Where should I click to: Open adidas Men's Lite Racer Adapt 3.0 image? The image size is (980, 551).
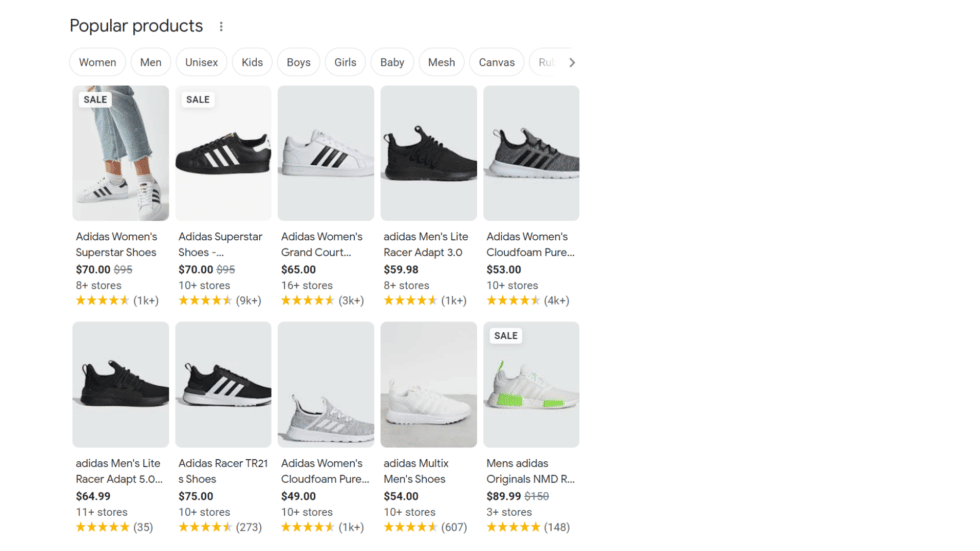click(x=429, y=153)
